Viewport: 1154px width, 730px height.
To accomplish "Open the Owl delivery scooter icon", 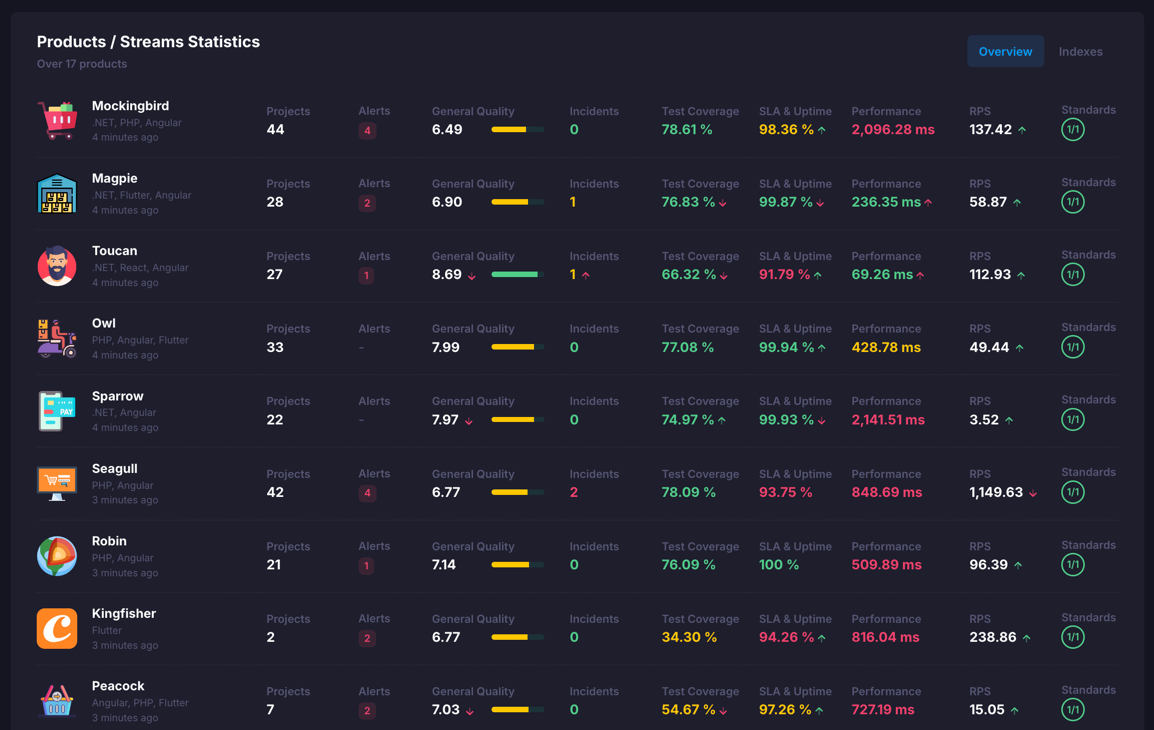I will pyautogui.click(x=57, y=338).
